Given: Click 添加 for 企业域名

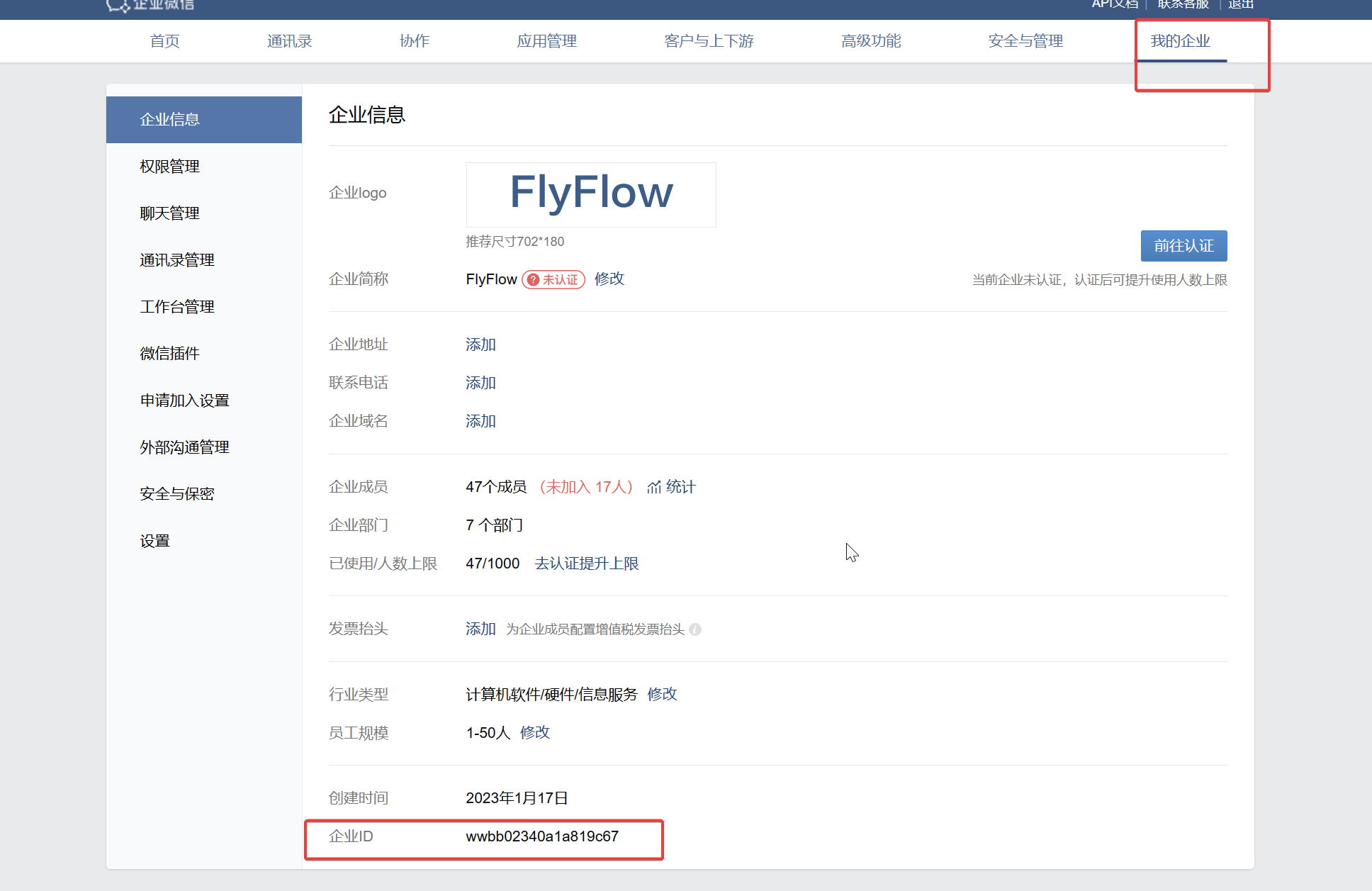Looking at the screenshot, I should click(x=480, y=421).
